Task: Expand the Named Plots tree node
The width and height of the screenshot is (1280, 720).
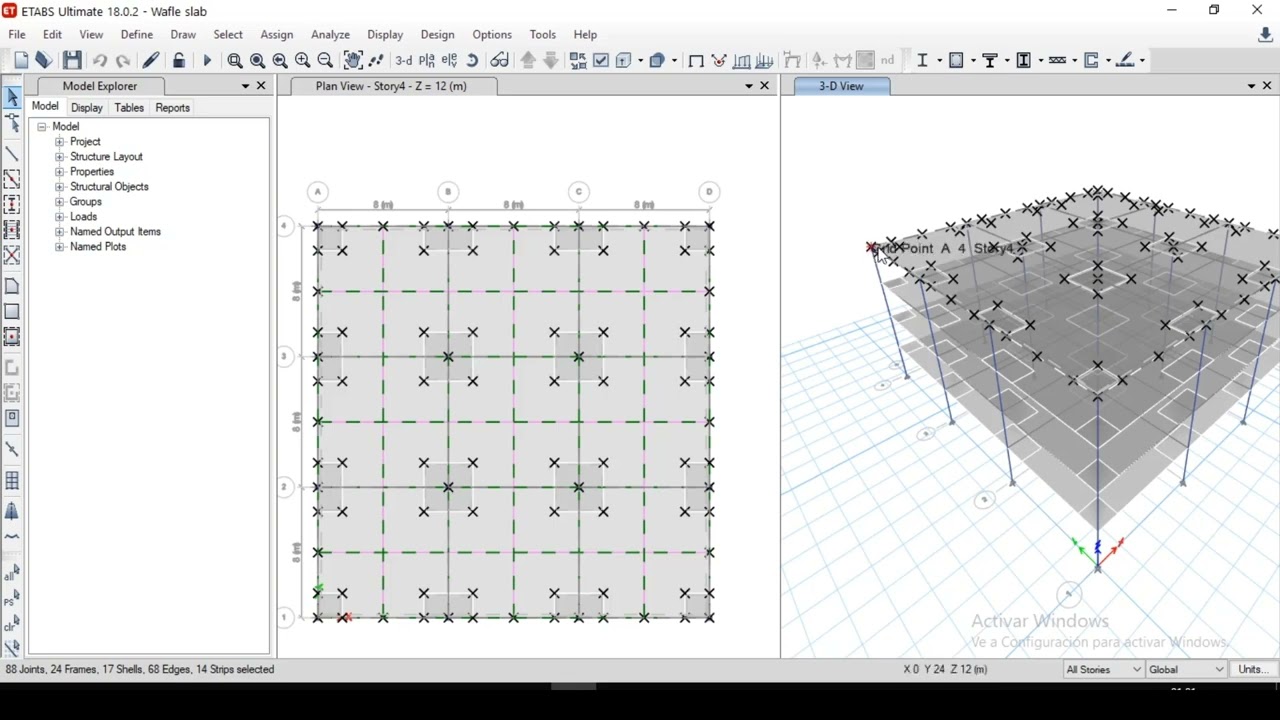Action: (60, 247)
